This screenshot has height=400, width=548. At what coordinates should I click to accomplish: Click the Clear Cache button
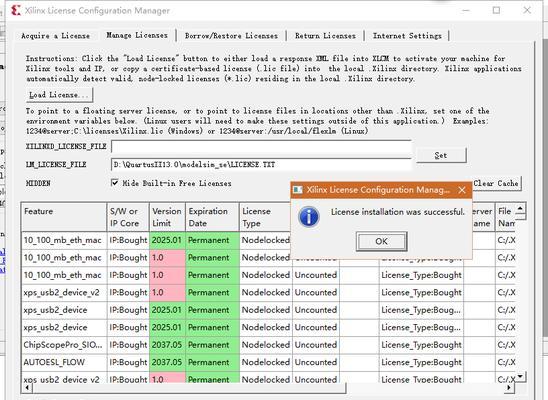click(x=497, y=183)
